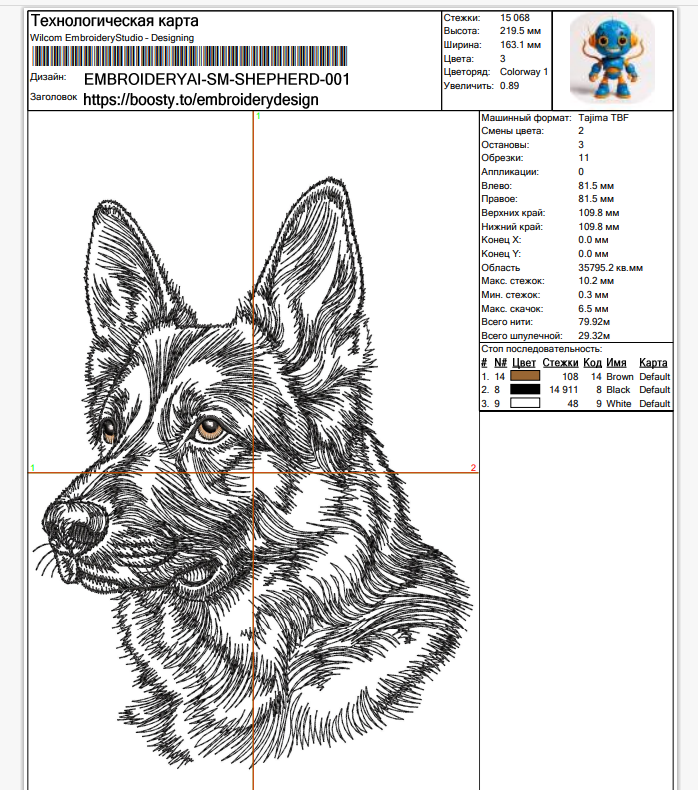Open the boosty.to/embroiderydesign URL text
Viewport: 698px width, 790px height.
tap(201, 99)
